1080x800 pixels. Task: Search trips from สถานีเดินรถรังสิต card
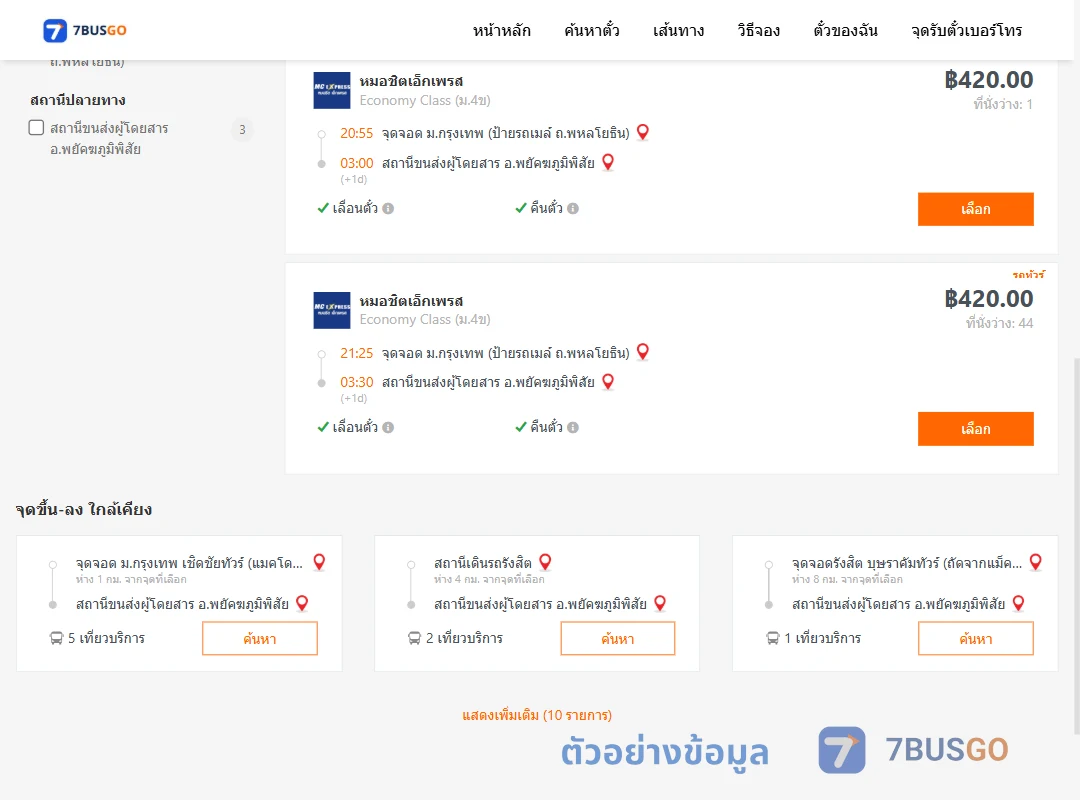point(618,639)
